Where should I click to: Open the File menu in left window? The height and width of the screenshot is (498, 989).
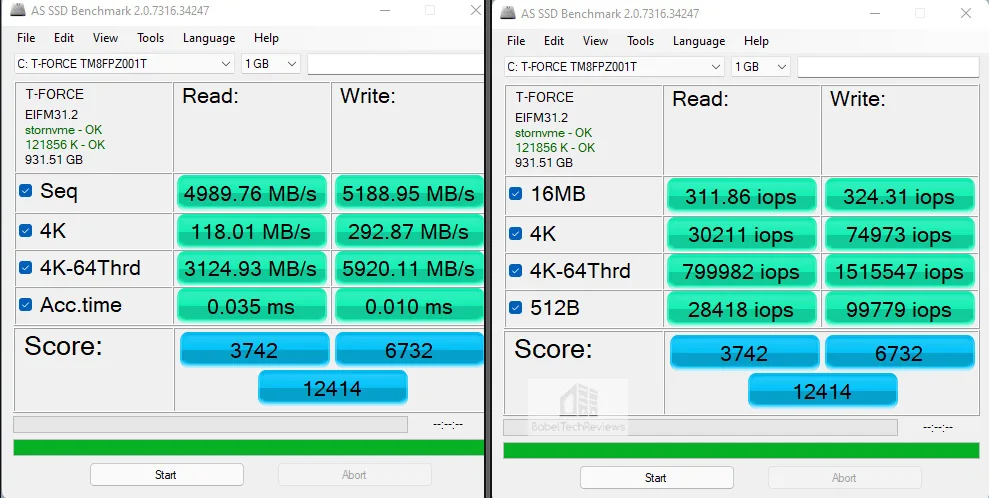pyautogui.click(x=26, y=38)
